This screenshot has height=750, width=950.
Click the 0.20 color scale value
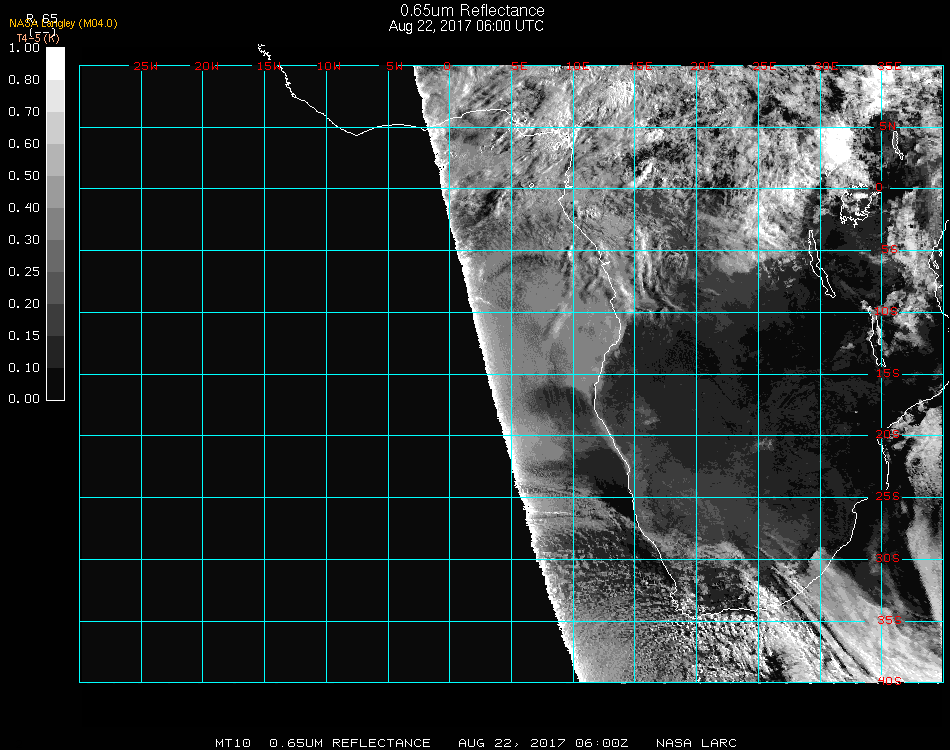point(24,304)
